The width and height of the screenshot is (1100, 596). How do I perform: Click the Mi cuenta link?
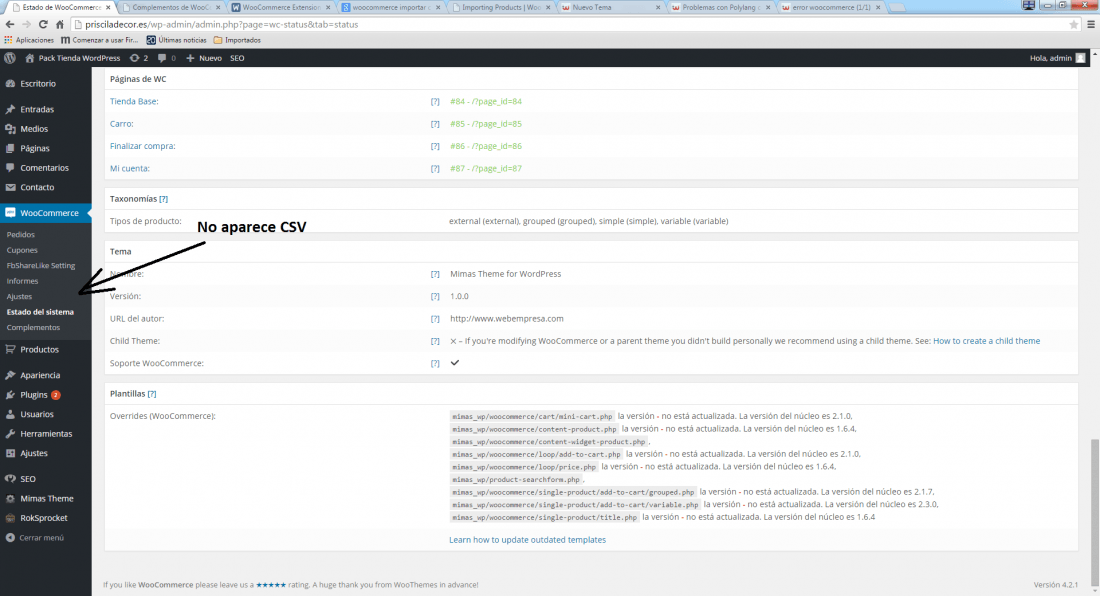(130, 169)
